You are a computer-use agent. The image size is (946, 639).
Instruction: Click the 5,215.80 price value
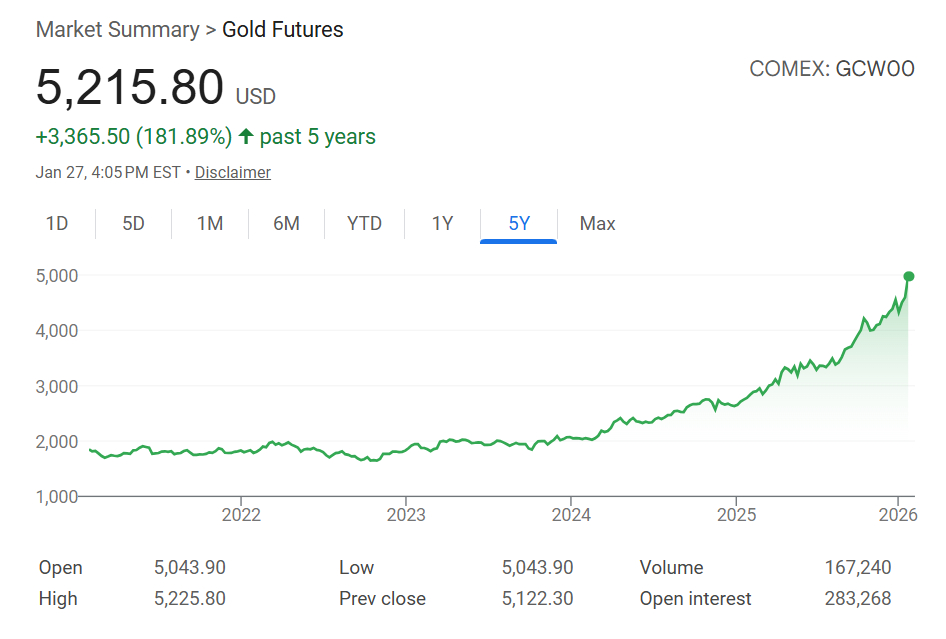130,87
